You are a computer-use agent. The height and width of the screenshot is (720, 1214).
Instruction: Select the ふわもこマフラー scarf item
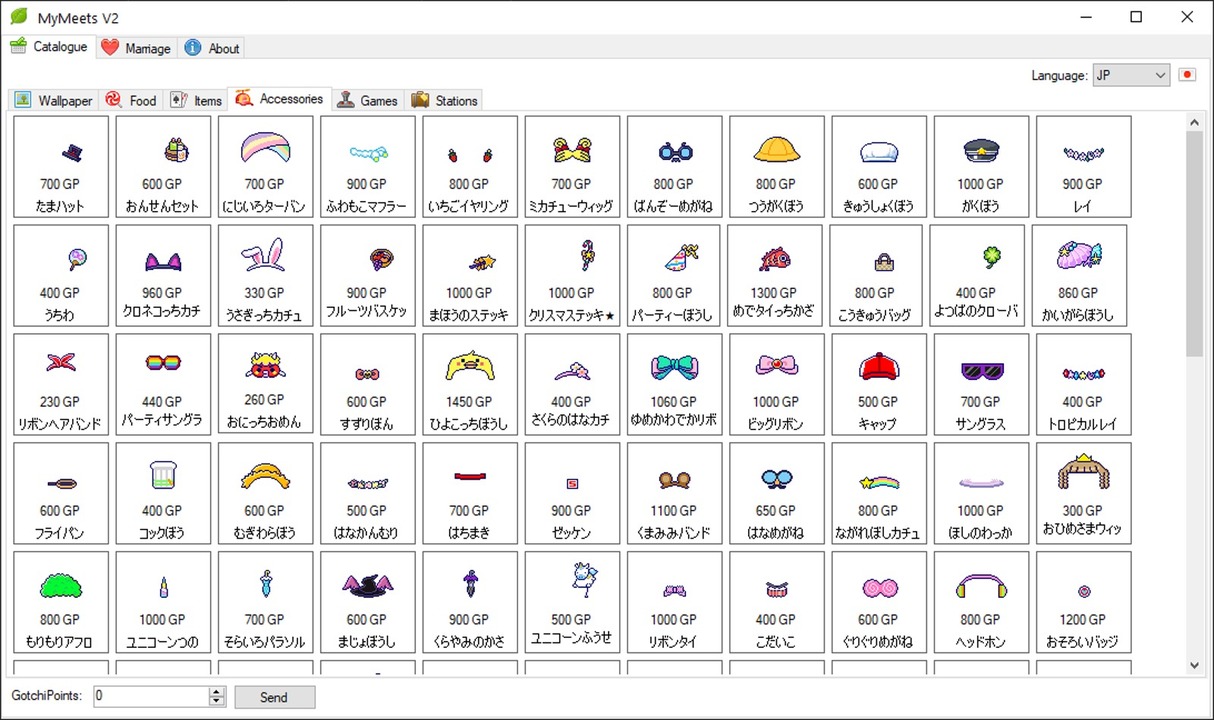pos(368,166)
